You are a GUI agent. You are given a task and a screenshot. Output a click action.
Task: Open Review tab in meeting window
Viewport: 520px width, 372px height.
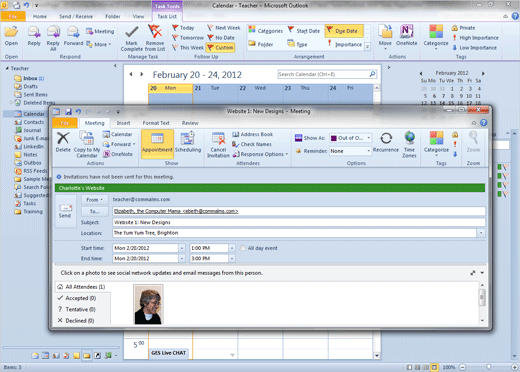click(x=190, y=123)
